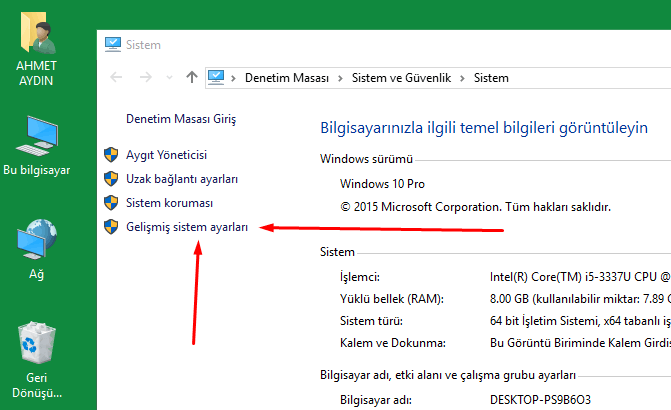Viewport: 671px width, 410px height.
Task: Open Denetim Masası Giriş link
Action: (x=181, y=119)
